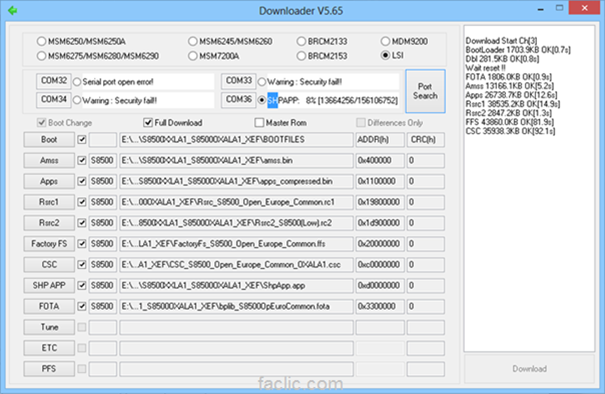This screenshot has height=394, width=605.
Task: Click the Apps file browse button
Action: point(49,181)
